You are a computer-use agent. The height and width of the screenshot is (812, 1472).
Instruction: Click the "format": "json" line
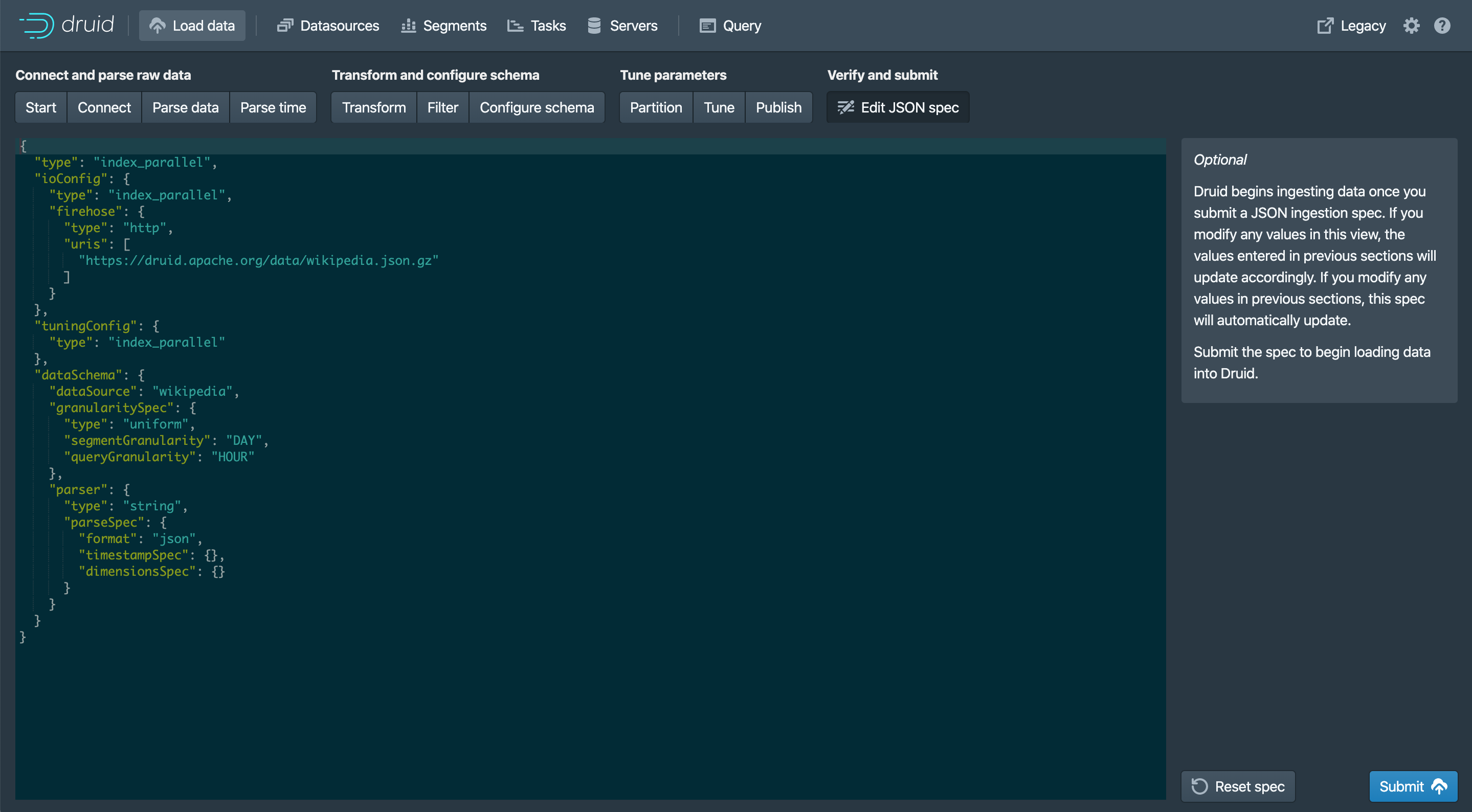point(140,539)
